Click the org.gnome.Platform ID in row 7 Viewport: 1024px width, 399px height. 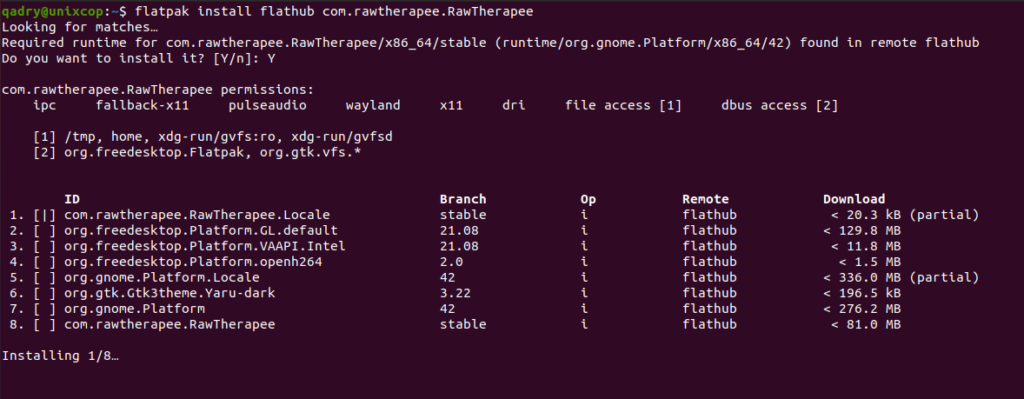(135, 309)
